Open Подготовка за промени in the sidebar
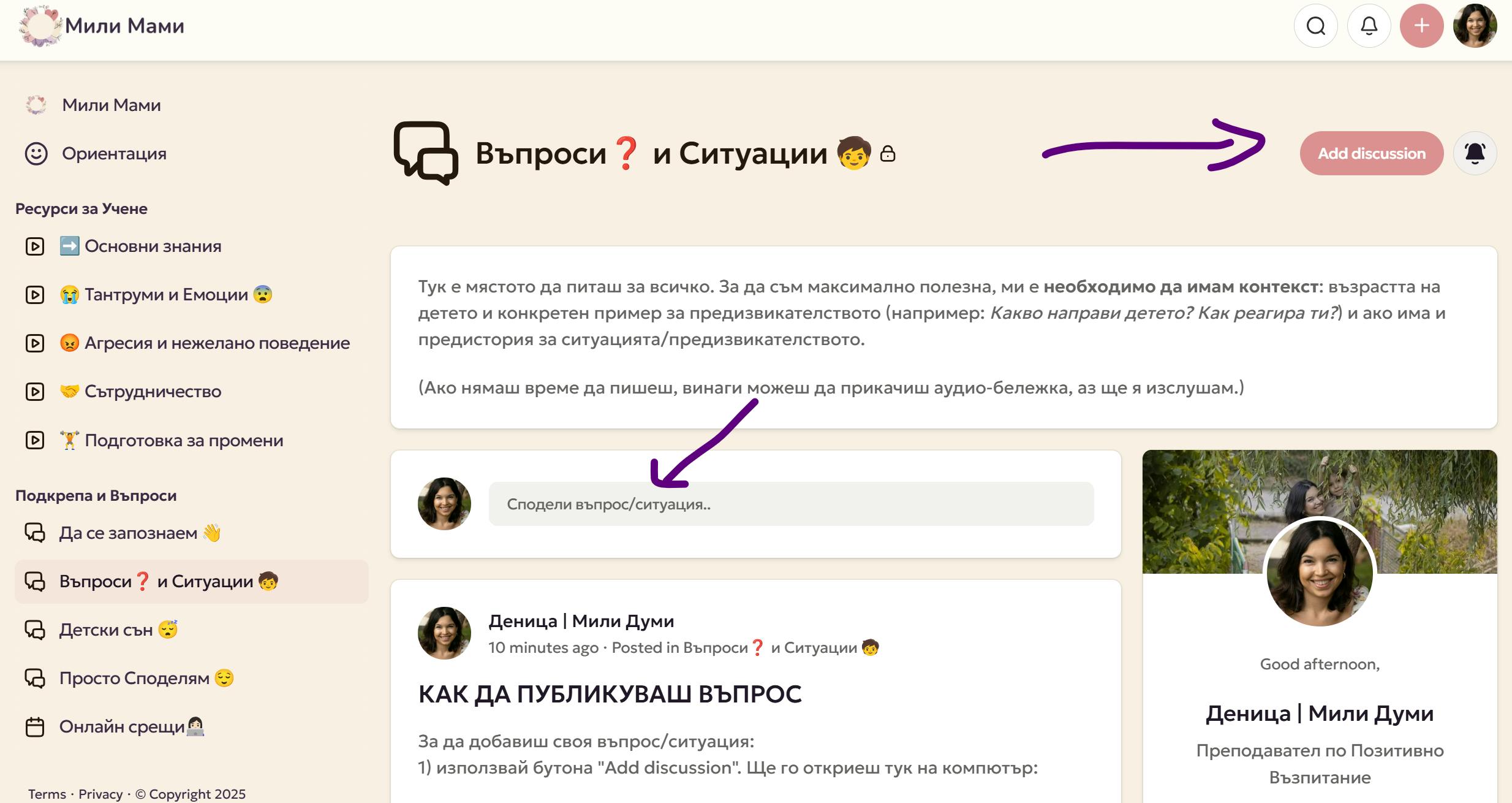Viewport: 1512px width, 803px height. (x=184, y=440)
